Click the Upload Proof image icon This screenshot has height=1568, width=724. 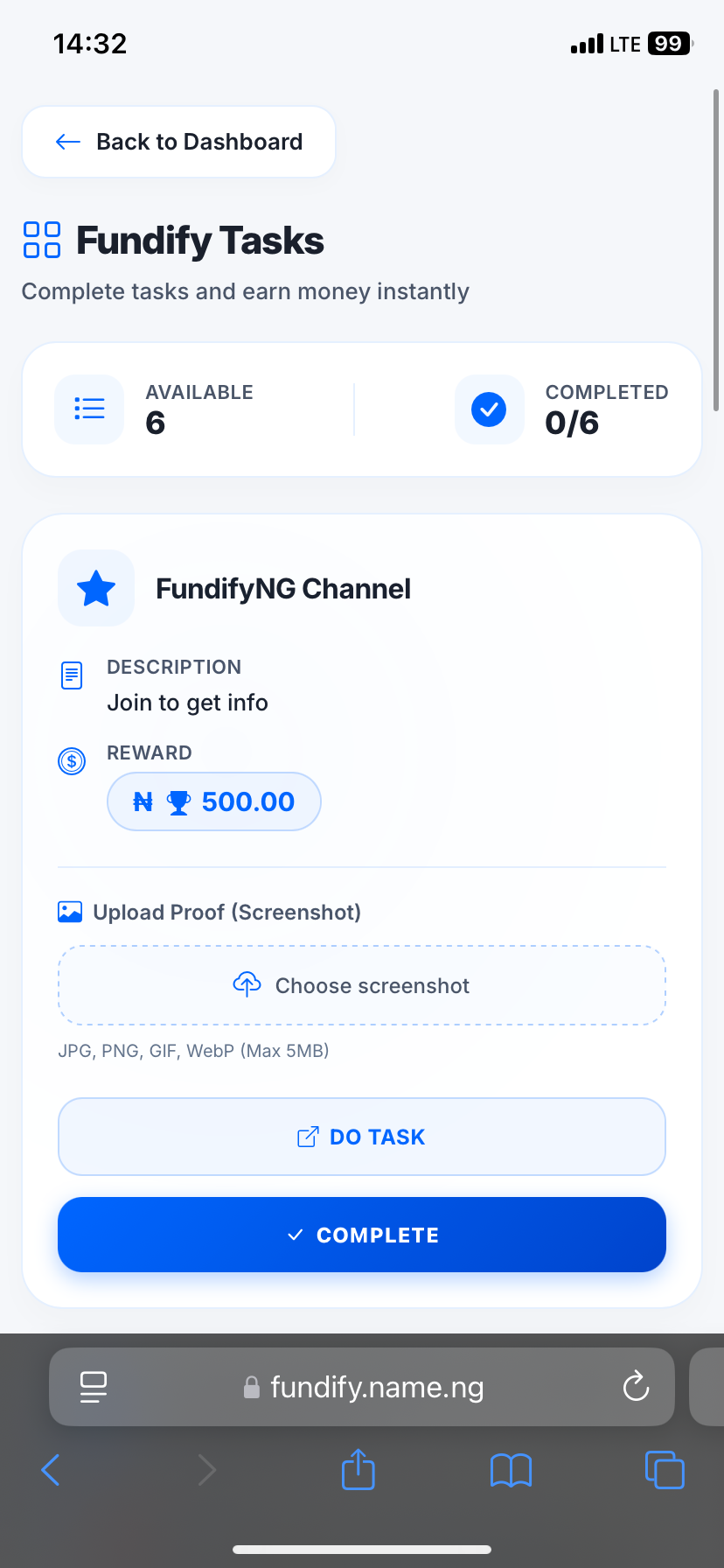point(70,912)
